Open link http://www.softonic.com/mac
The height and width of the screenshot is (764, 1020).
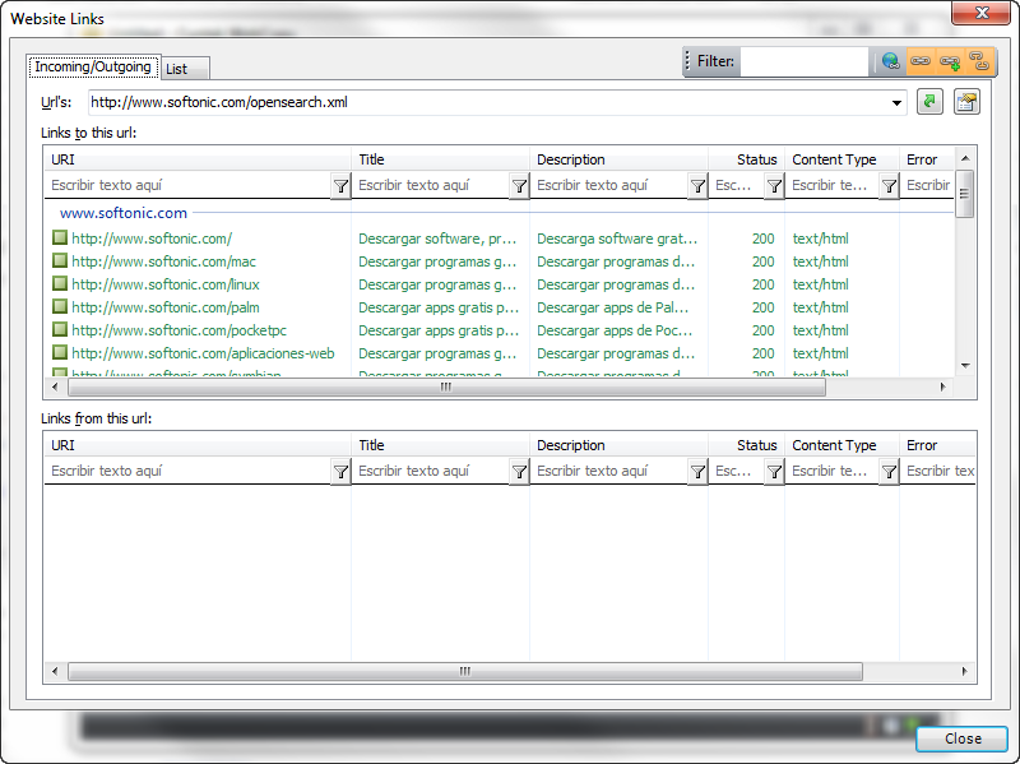click(164, 262)
